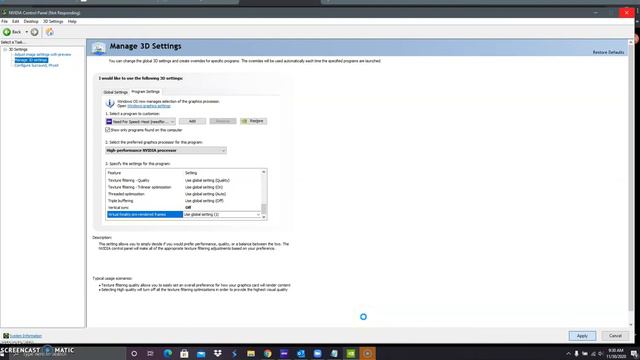
Task: Click the info icon beside the Windows OS notice
Action: tap(110, 103)
